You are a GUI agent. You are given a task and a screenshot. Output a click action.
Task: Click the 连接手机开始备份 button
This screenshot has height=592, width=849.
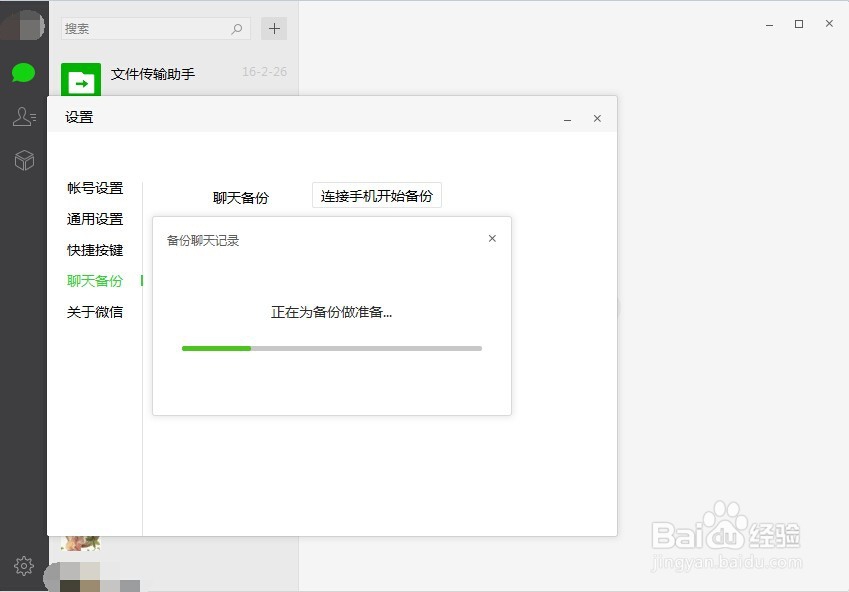coord(377,196)
